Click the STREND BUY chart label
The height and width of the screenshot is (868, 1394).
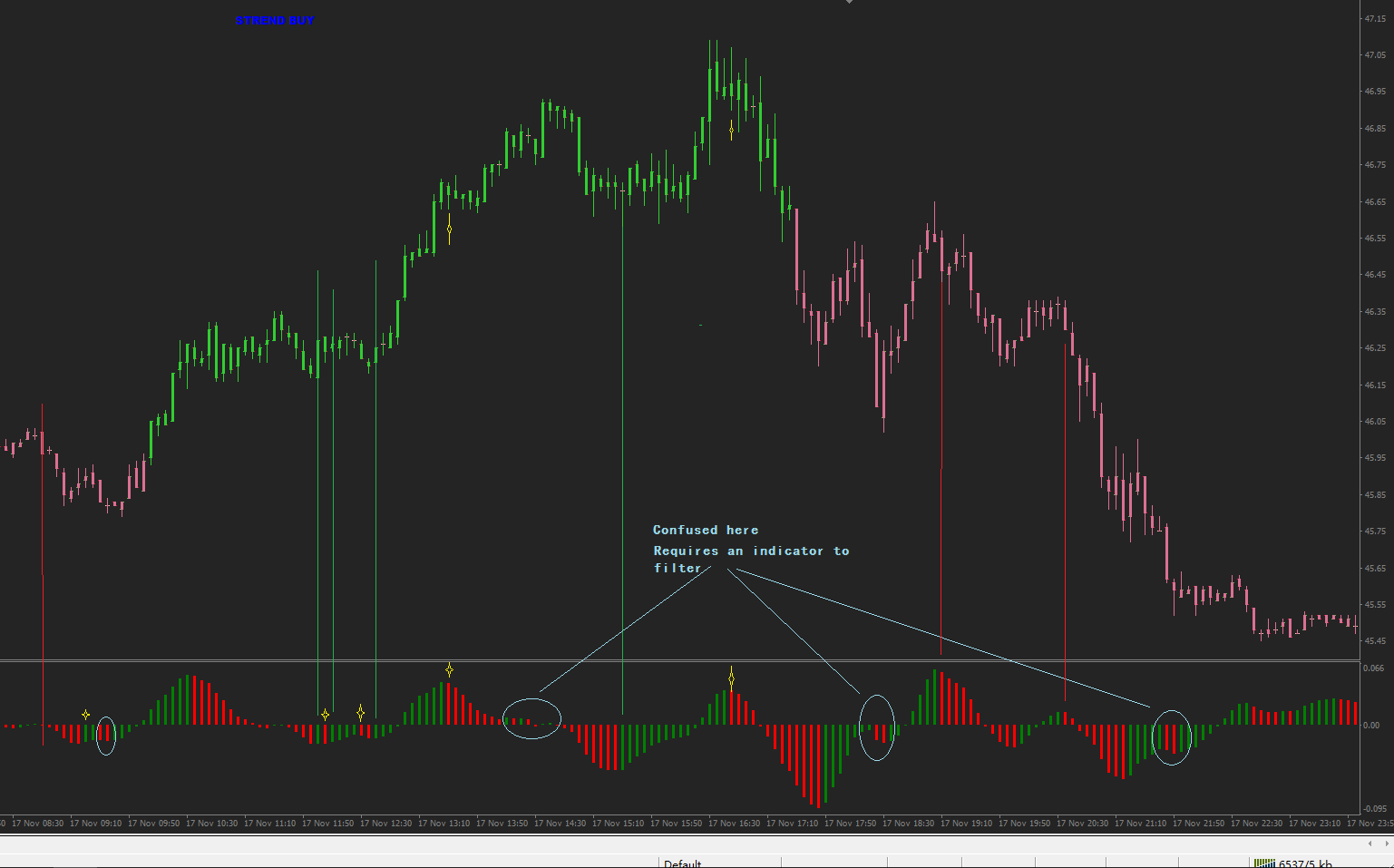click(275, 21)
